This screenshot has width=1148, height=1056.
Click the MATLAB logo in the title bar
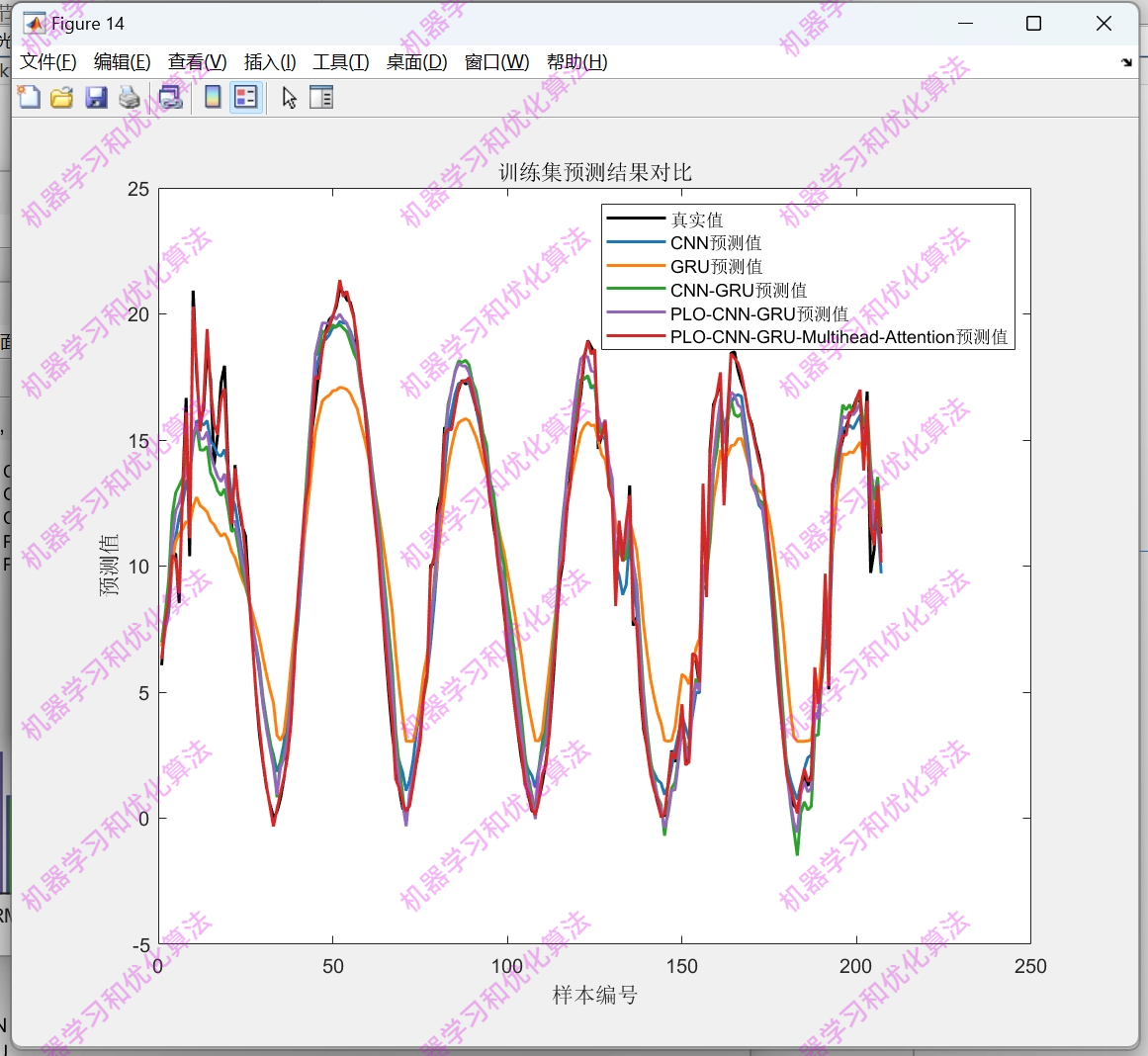(x=34, y=24)
